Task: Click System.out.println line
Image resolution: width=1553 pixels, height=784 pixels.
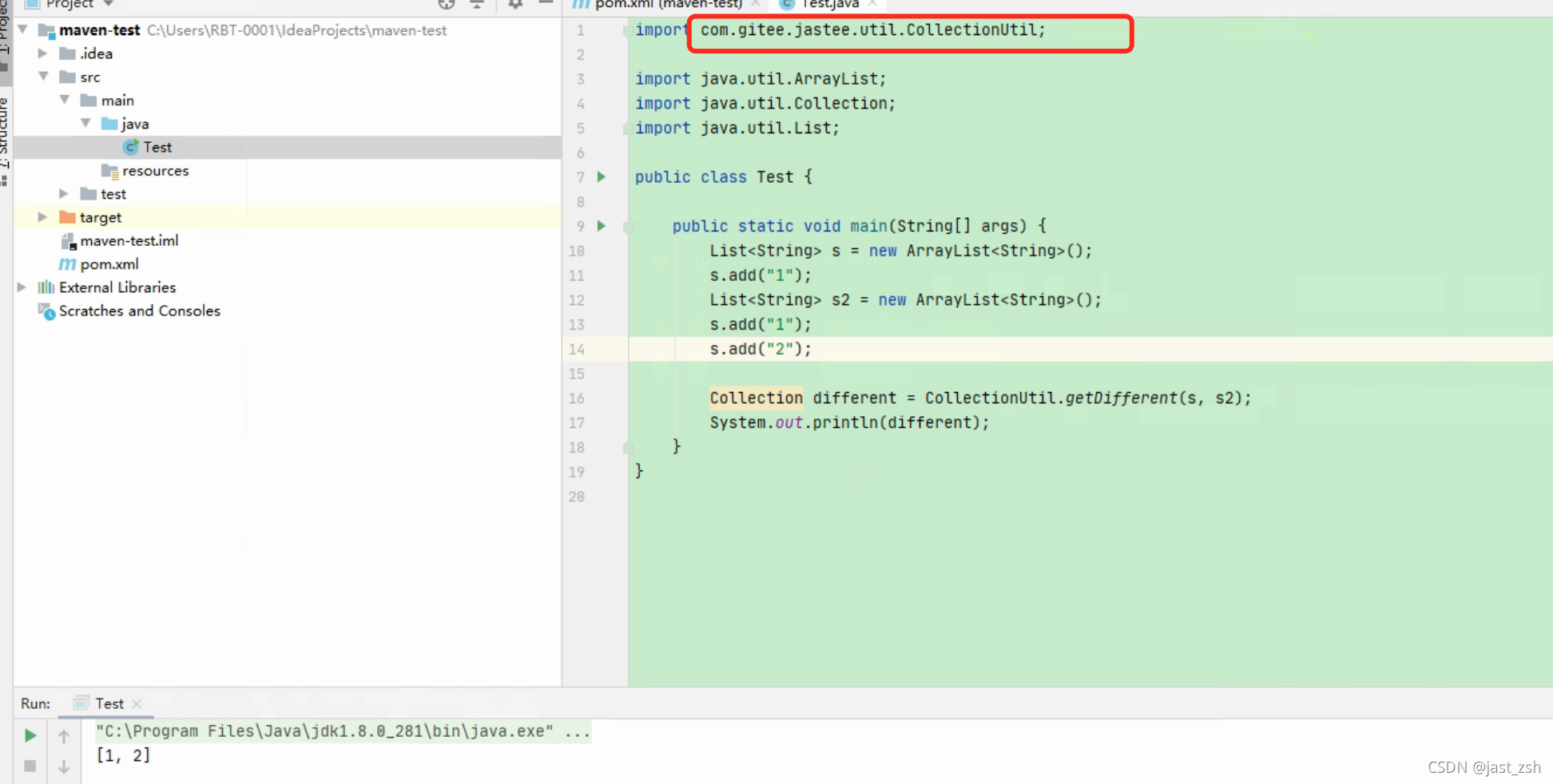Action: (849, 422)
